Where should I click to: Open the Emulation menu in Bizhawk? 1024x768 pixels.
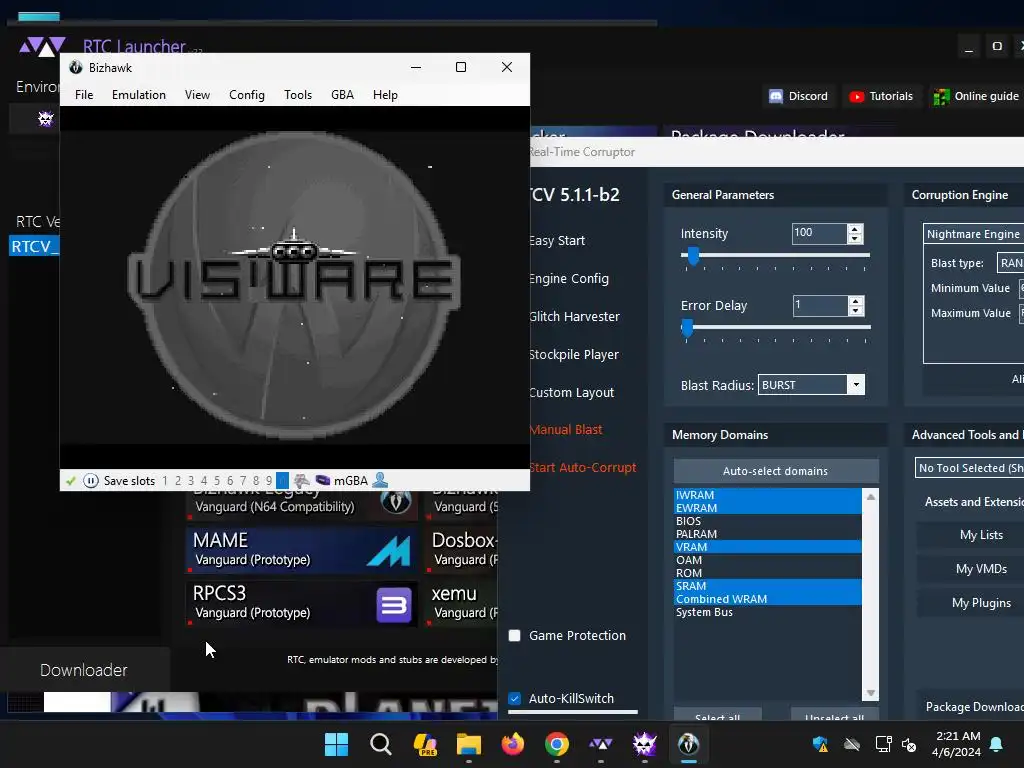tap(138, 95)
